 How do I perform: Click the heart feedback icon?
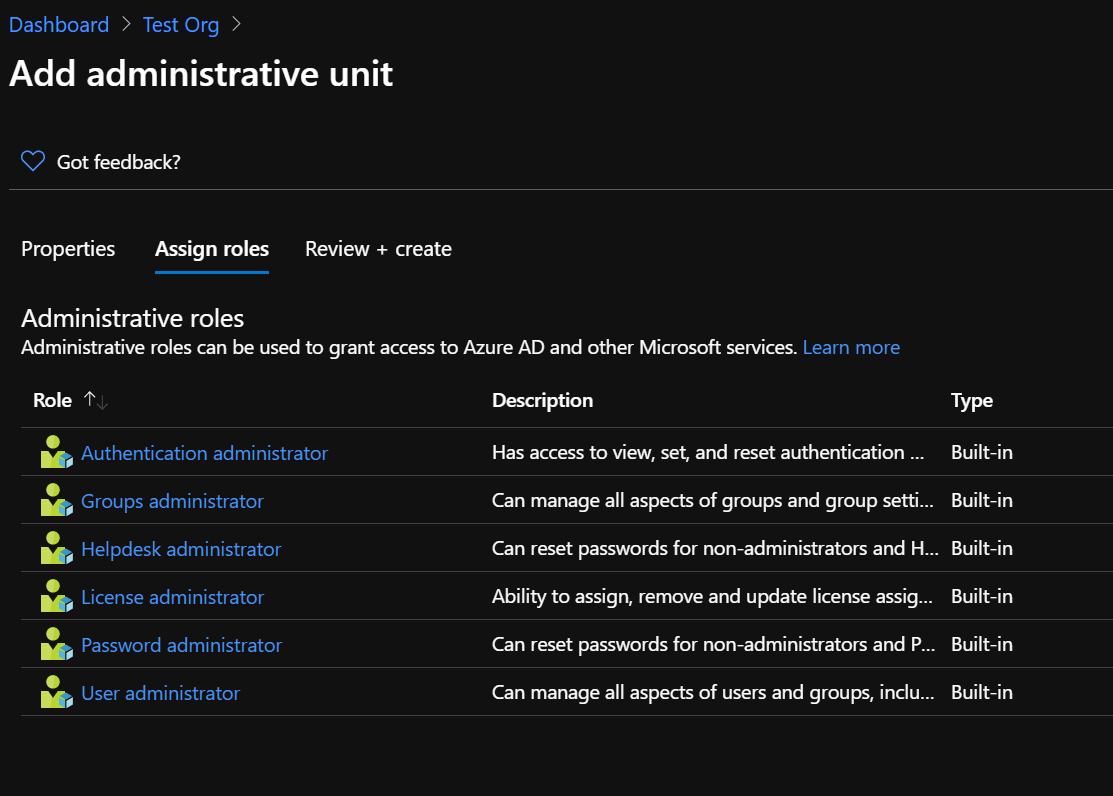pyautogui.click(x=33, y=161)
